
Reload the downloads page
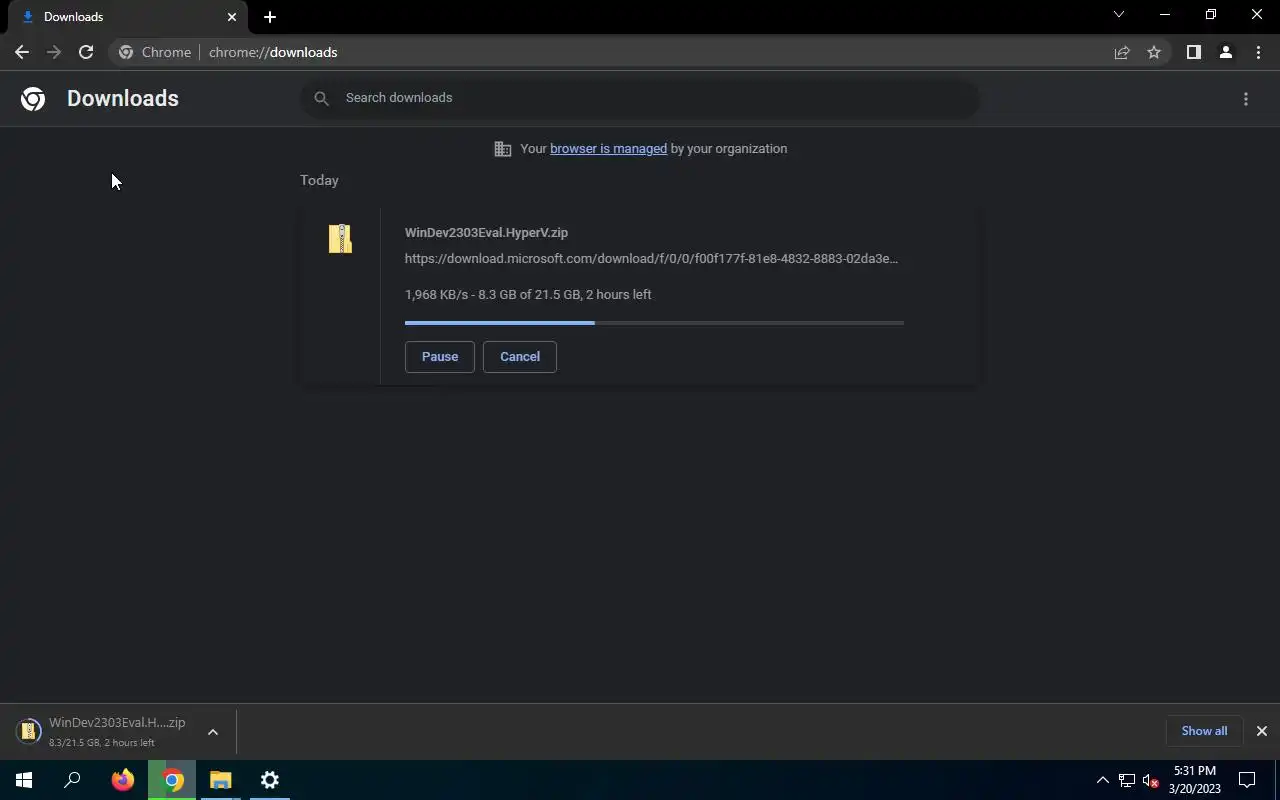[86, 52]
